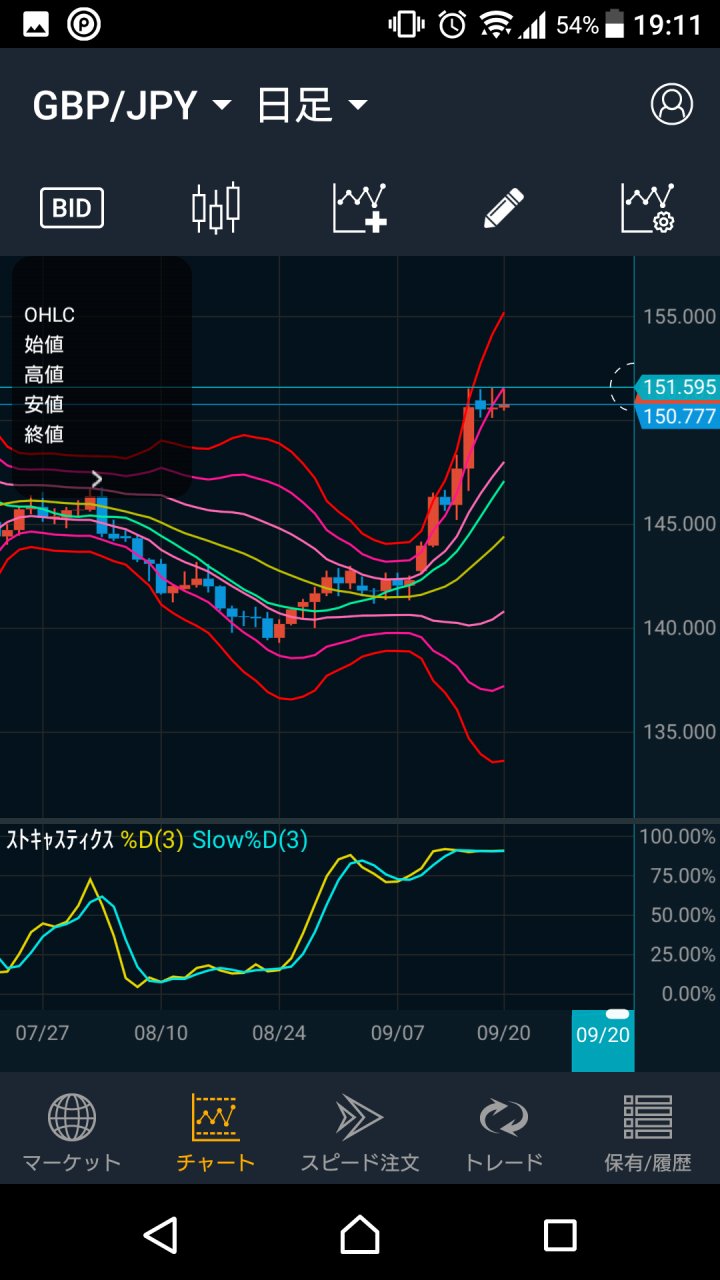Tap the 135.000 price axis label

679,732
